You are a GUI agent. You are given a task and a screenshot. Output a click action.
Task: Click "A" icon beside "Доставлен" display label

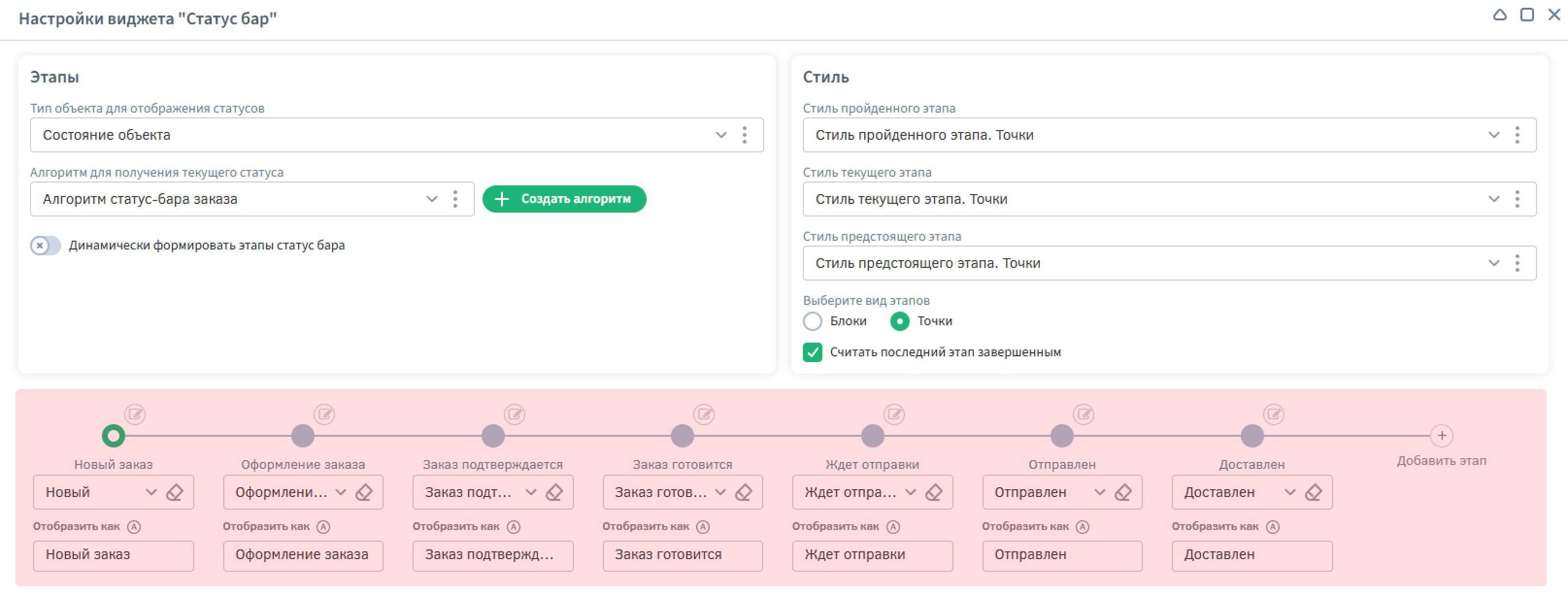point(1272,527)
